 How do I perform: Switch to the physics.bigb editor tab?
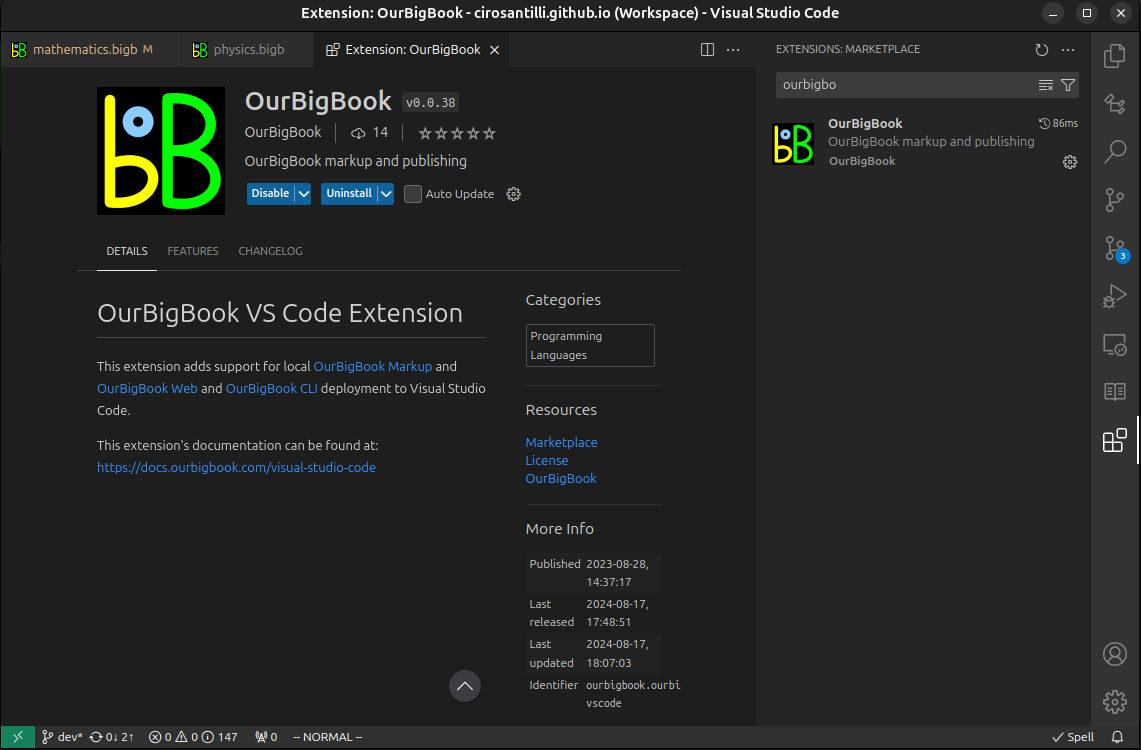tap(248, 49)
